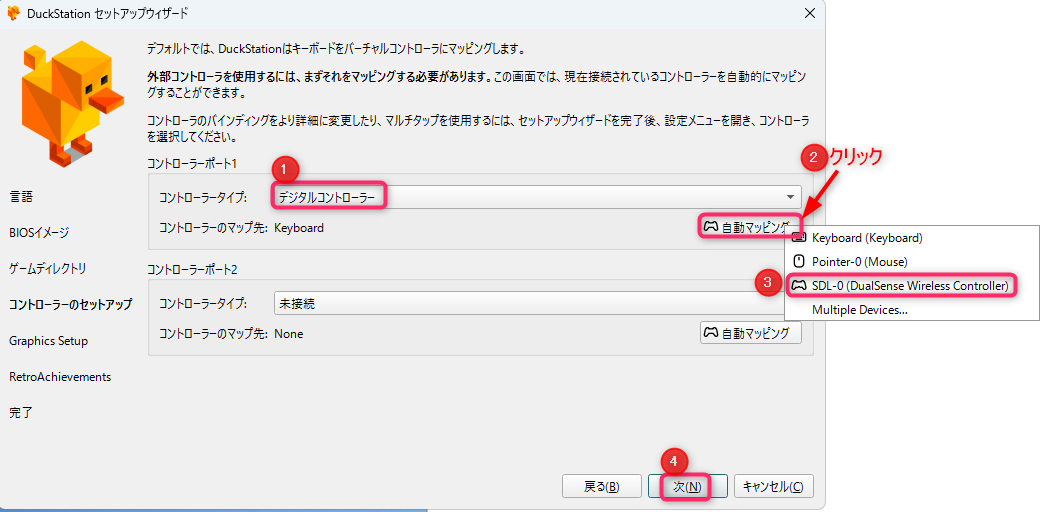Click the DuckStation title bar icon
The height and width of the screenshot is (512, 1043).
[x=14, y=14]
